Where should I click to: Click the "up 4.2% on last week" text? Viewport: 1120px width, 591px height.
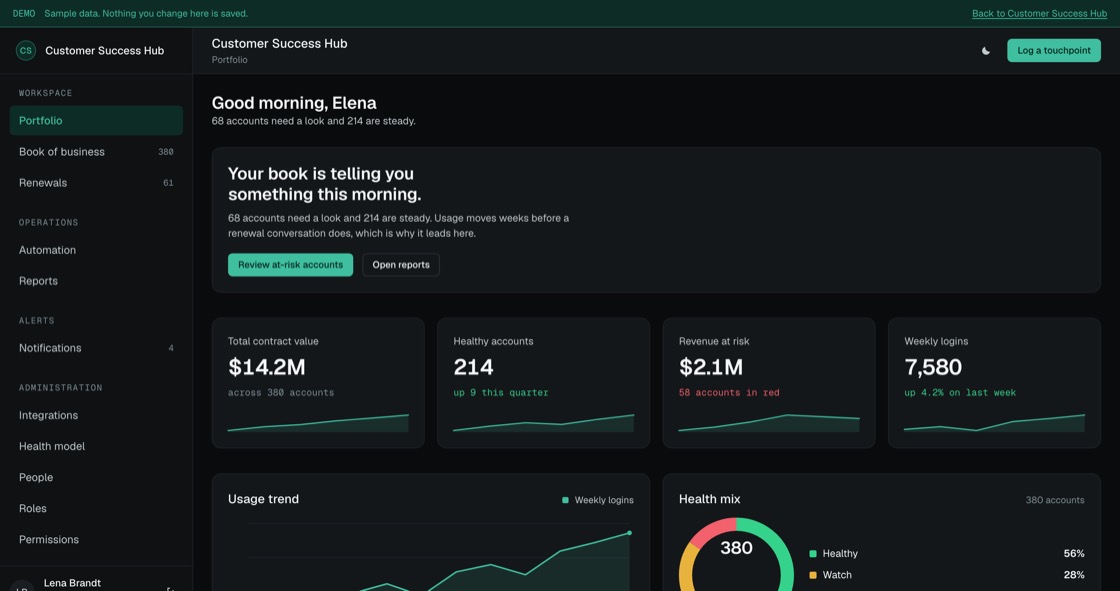pyautogui.click(x=960, y=392)
